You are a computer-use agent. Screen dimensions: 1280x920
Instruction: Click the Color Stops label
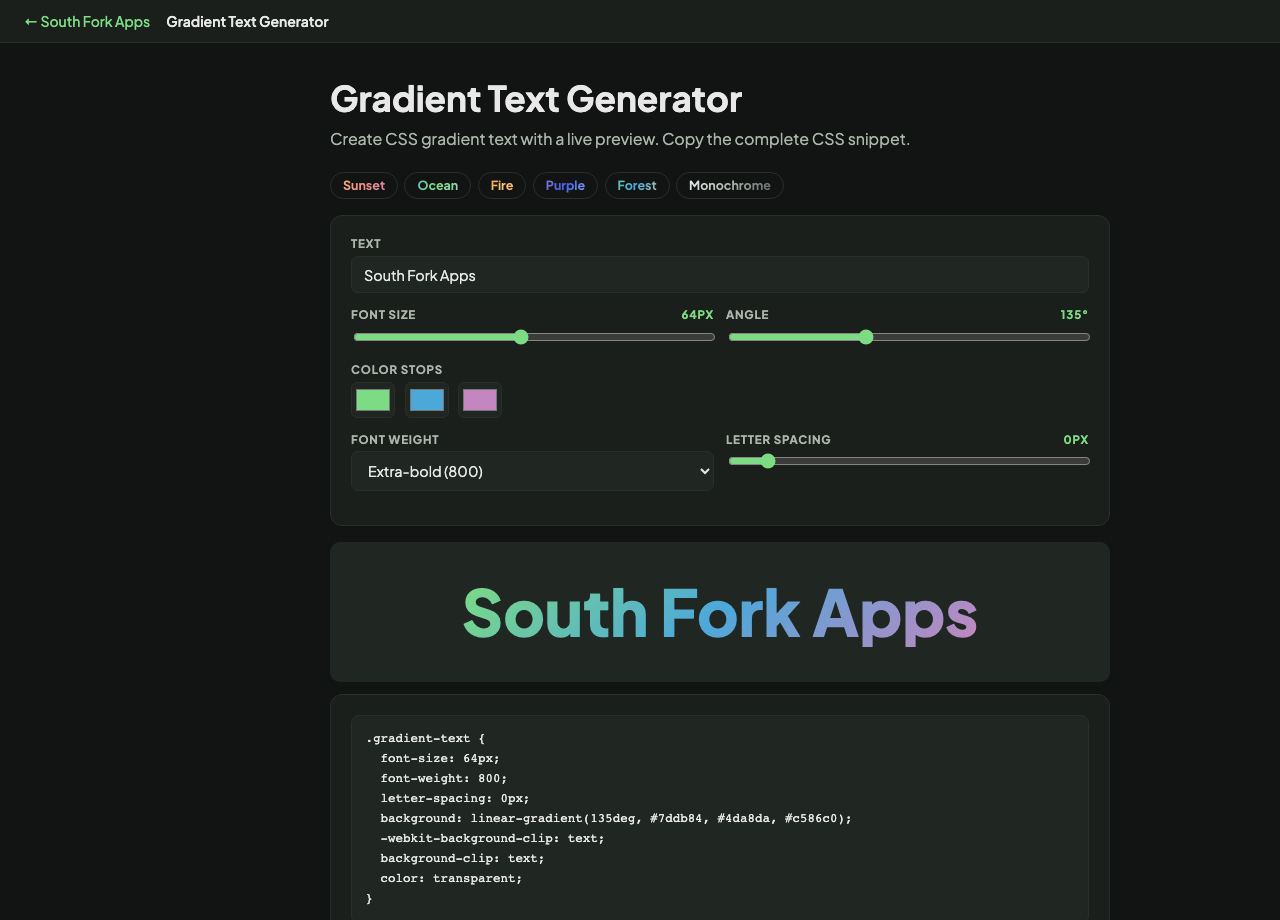tap(396, 370)
